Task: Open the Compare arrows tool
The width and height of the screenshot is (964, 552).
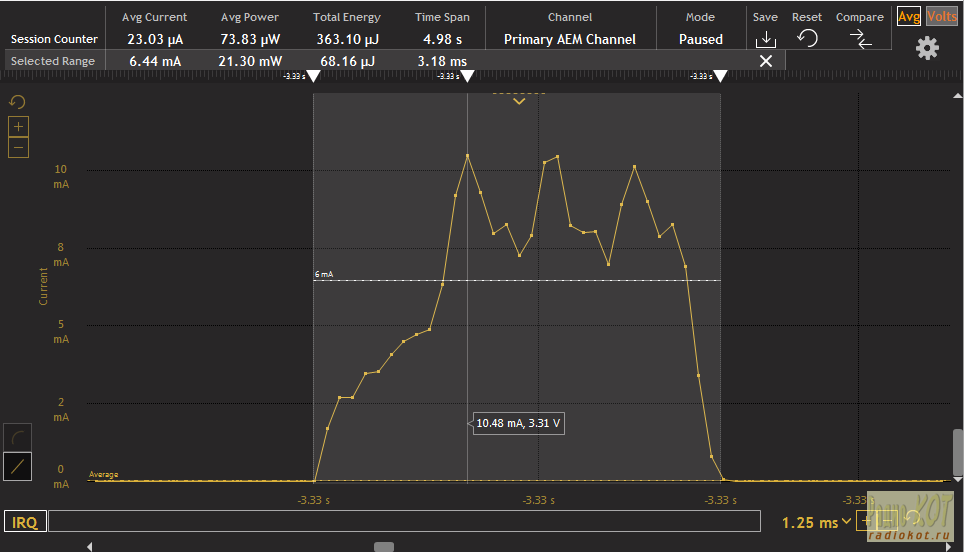Action: [x=859, y=39]
